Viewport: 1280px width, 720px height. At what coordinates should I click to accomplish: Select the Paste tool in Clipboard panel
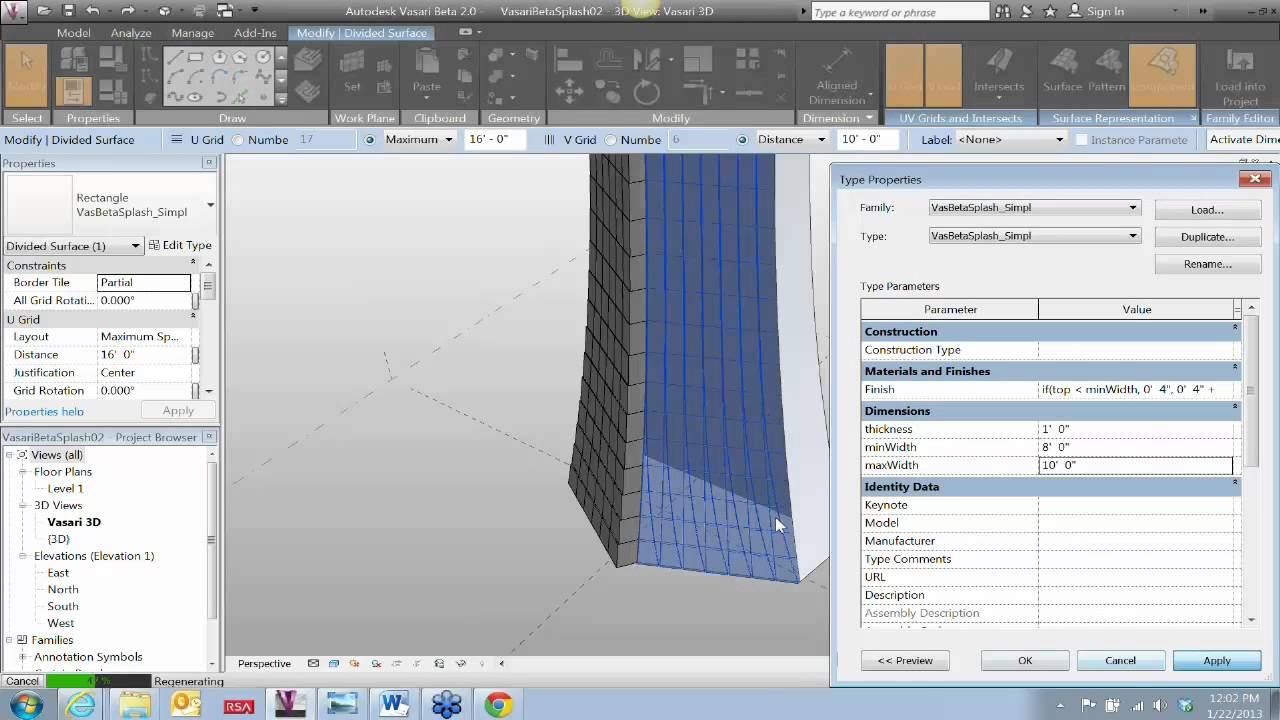426,75
